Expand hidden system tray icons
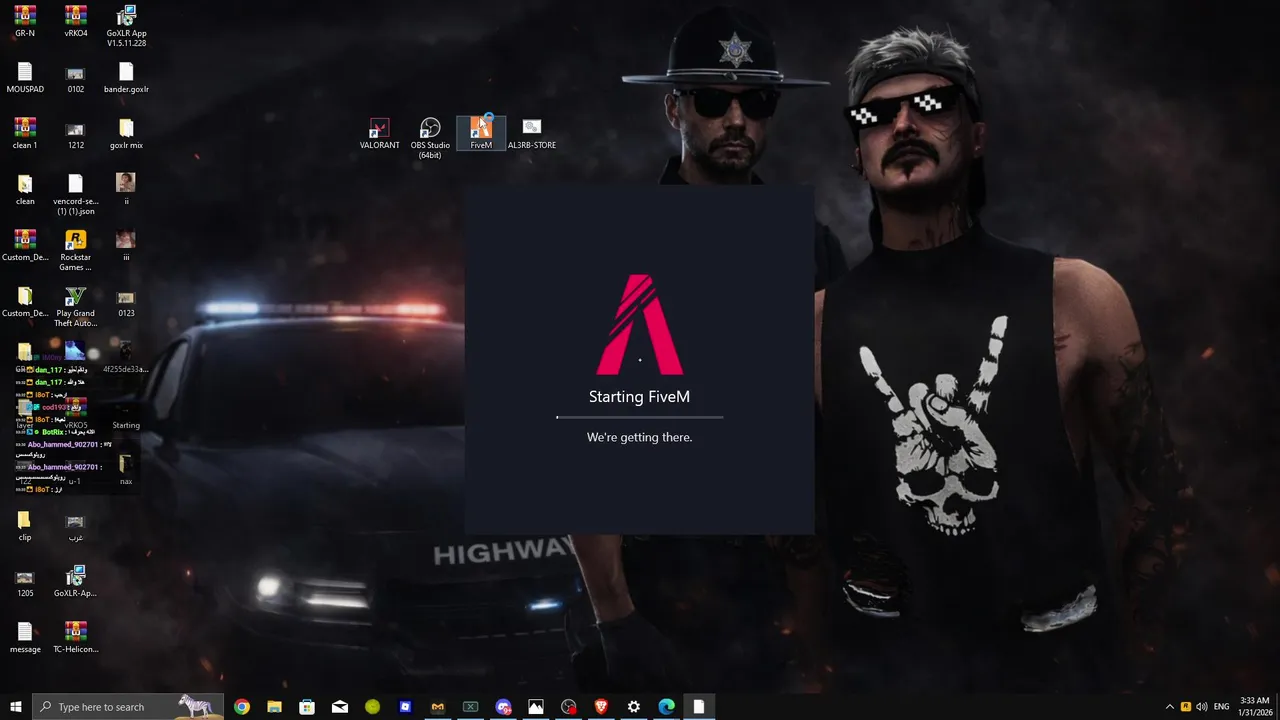 click(1170, 707)
